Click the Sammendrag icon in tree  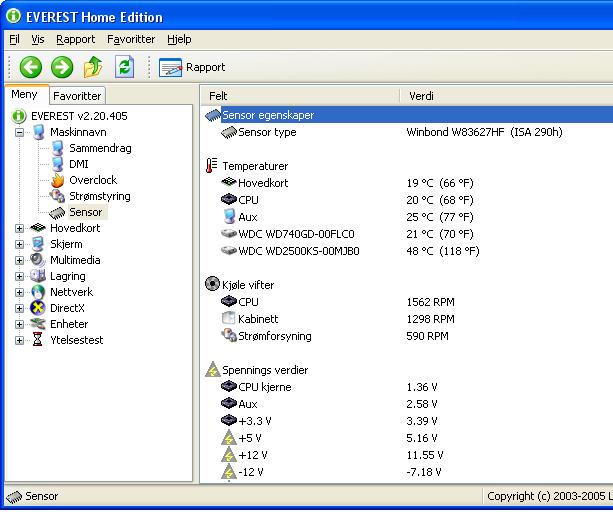[57, 148]
